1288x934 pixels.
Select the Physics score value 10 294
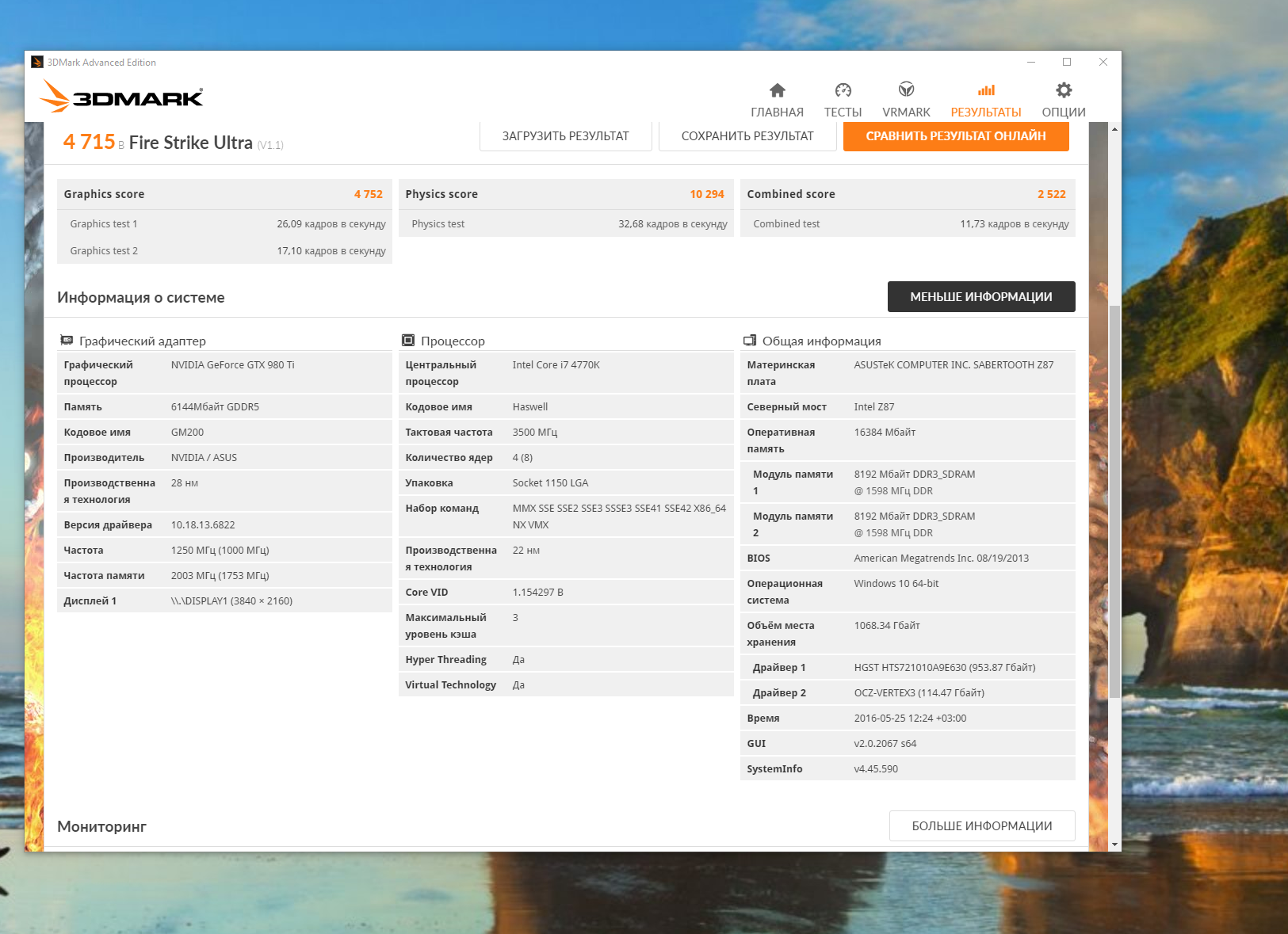coord(707,194)
